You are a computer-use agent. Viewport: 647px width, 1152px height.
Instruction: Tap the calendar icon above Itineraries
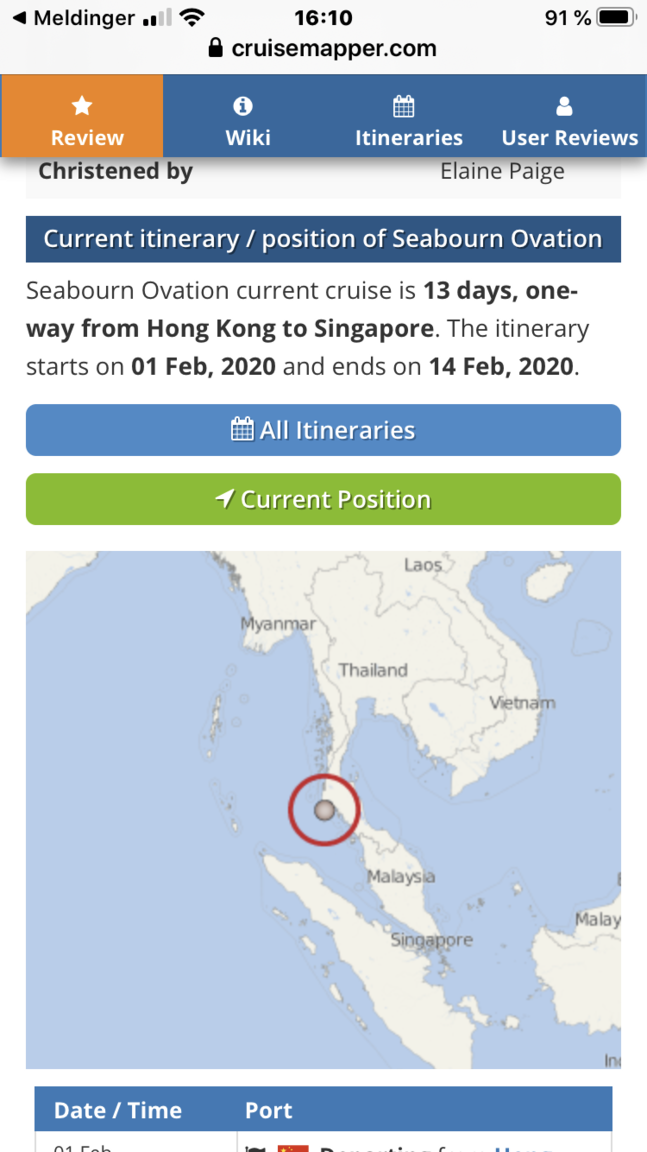[x=404, y=107]
